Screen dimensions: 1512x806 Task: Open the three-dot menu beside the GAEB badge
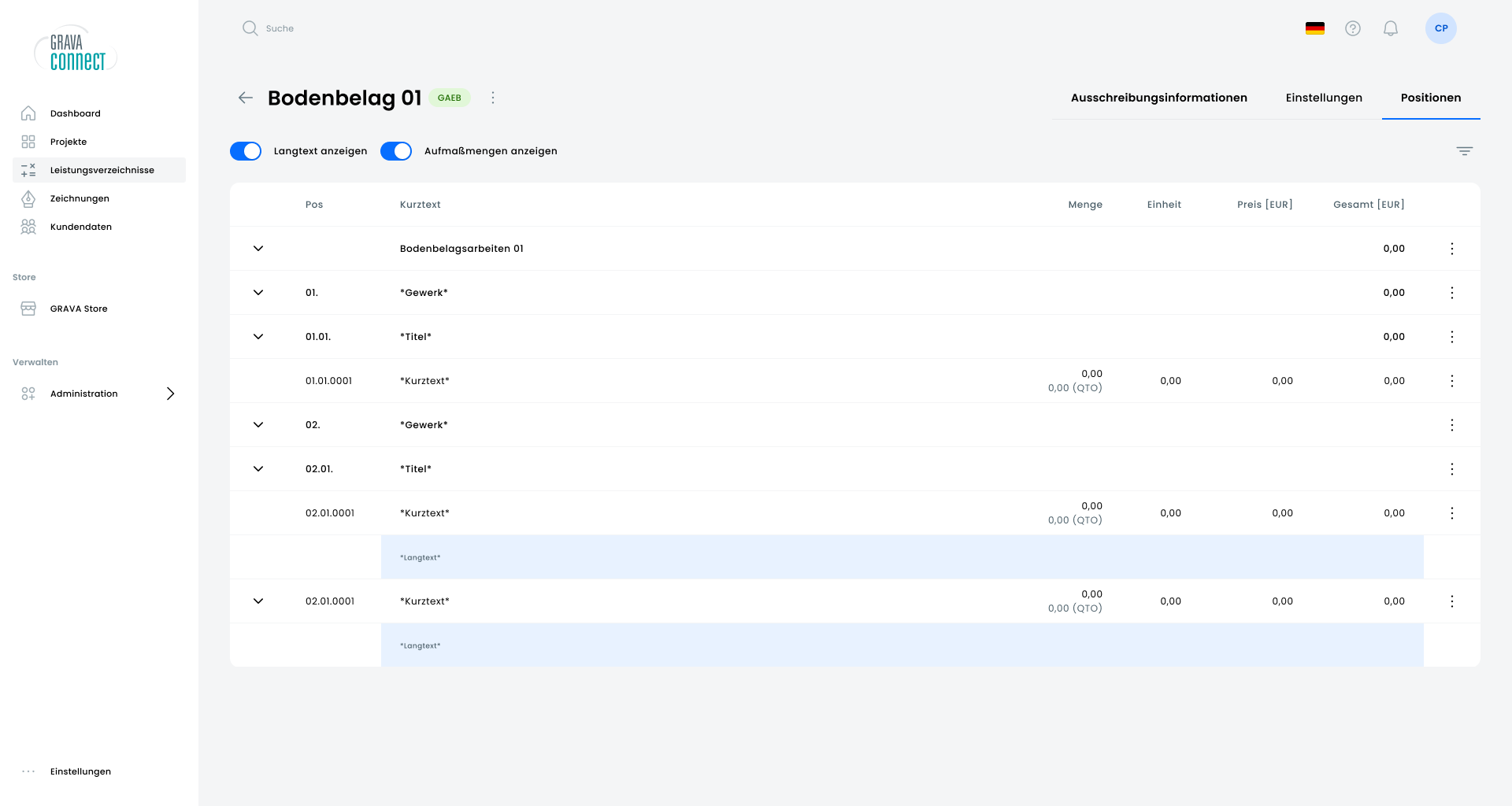point(493,98)
